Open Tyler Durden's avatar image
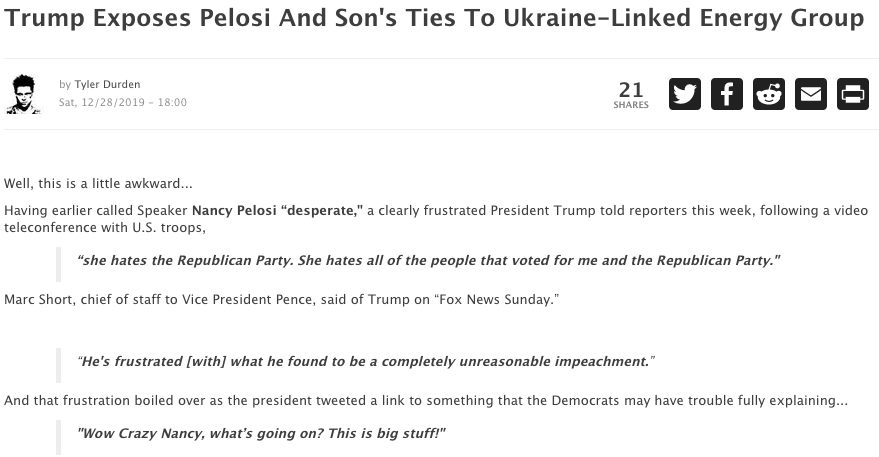Image resolution: width=879 pixels, height=457 pixels. point(24,94)
